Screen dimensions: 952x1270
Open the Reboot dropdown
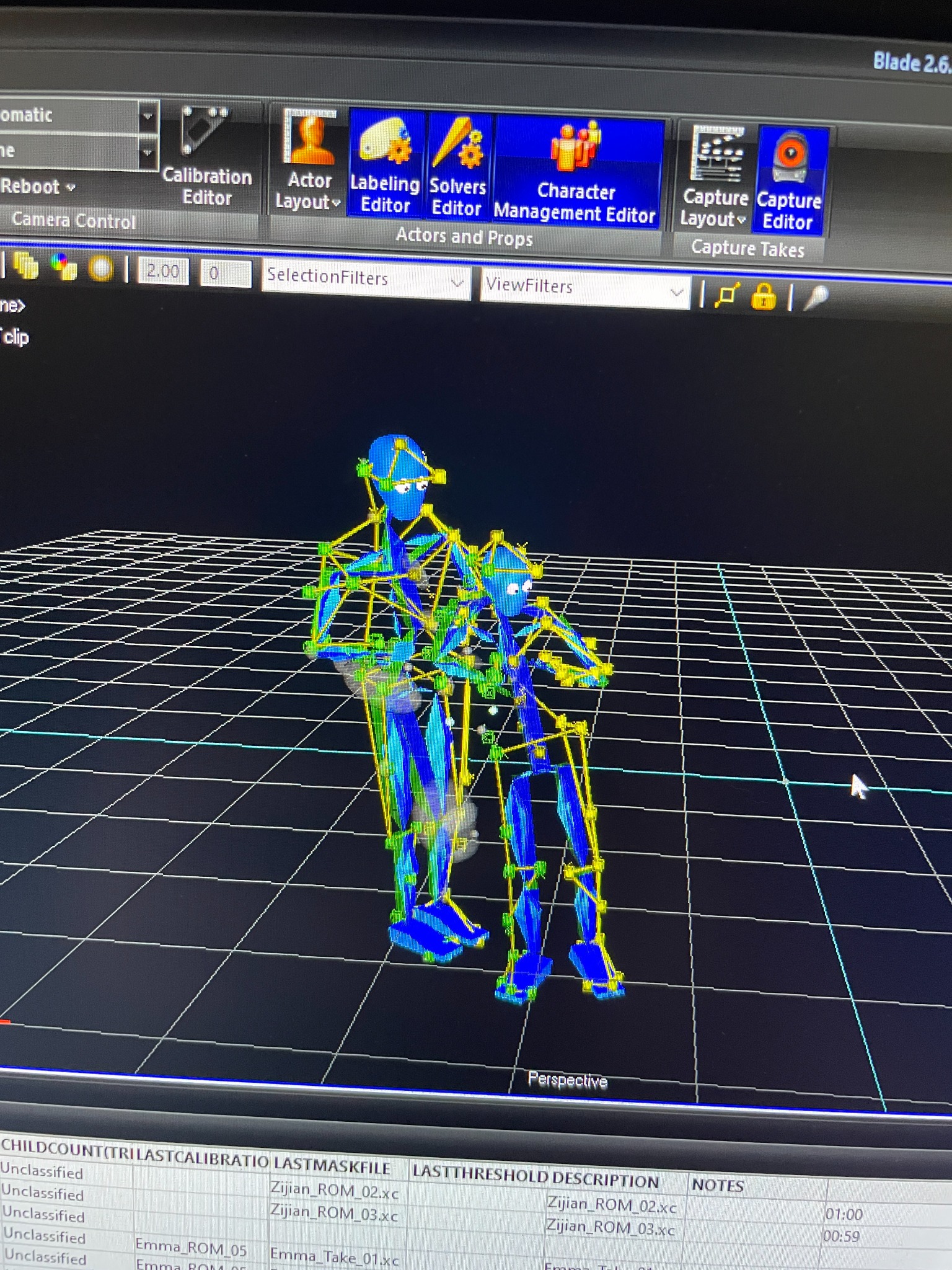pos(37,185)
